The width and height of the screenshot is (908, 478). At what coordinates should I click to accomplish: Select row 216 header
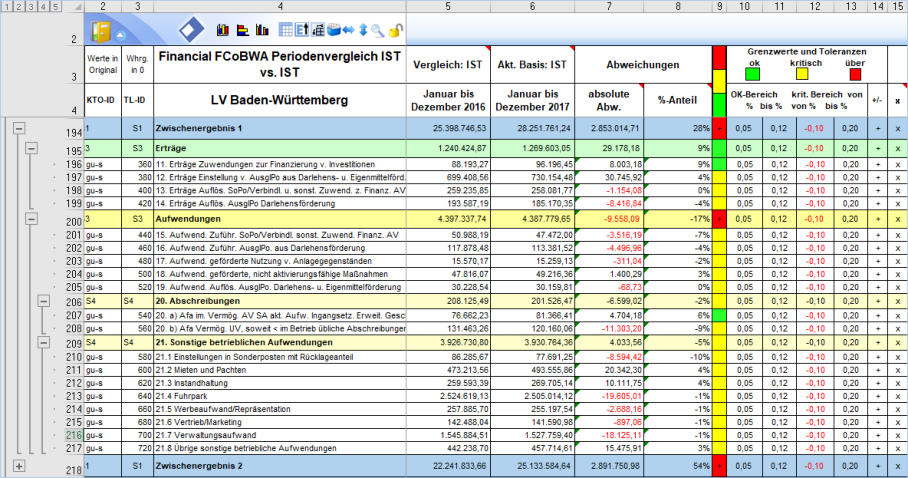point(74,435)
